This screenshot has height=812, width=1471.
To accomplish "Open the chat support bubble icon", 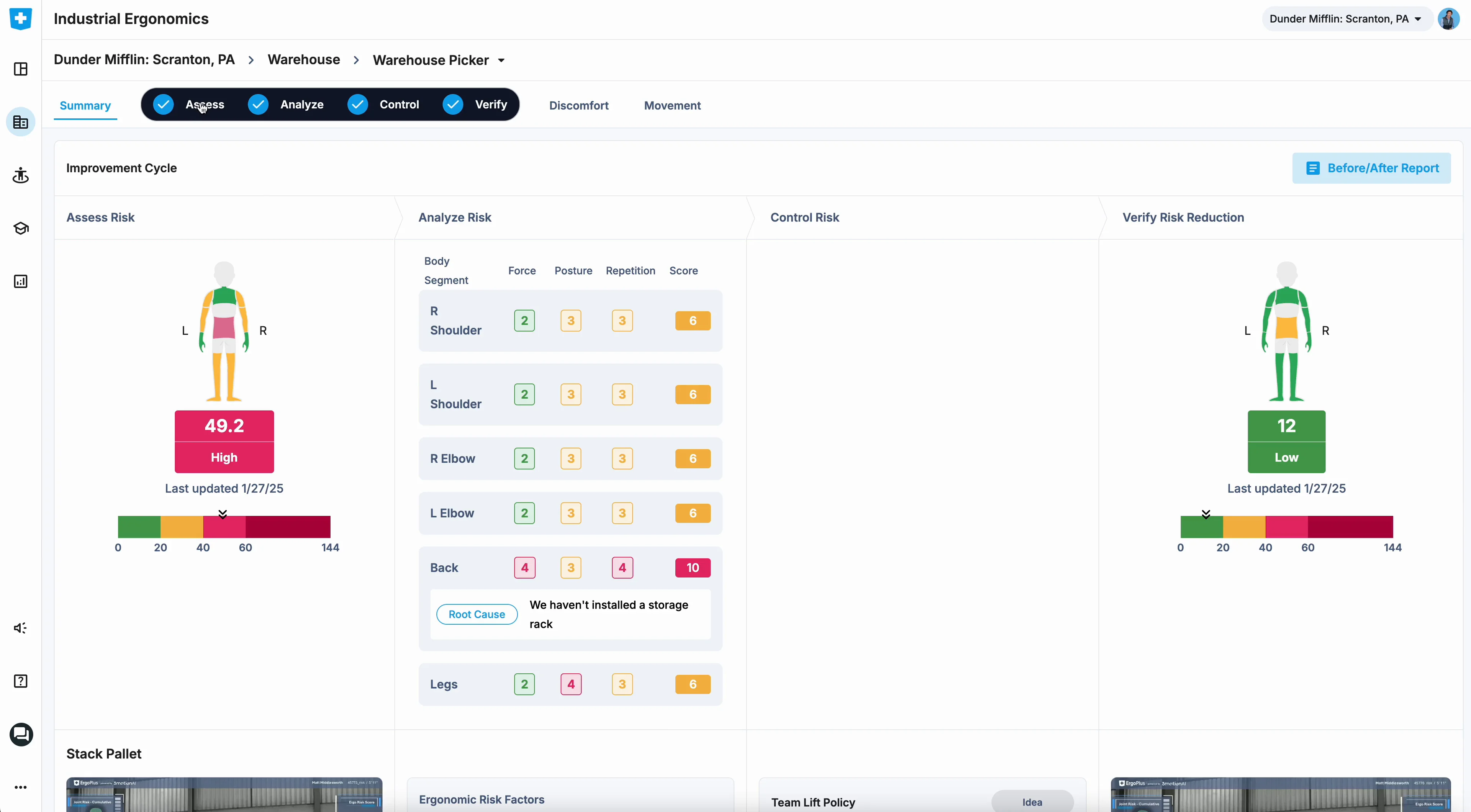I will coord(21,734).
